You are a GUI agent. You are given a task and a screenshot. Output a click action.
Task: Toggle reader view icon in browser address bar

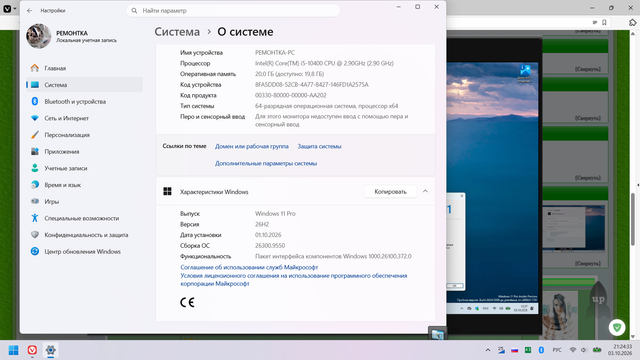[595, 22]
